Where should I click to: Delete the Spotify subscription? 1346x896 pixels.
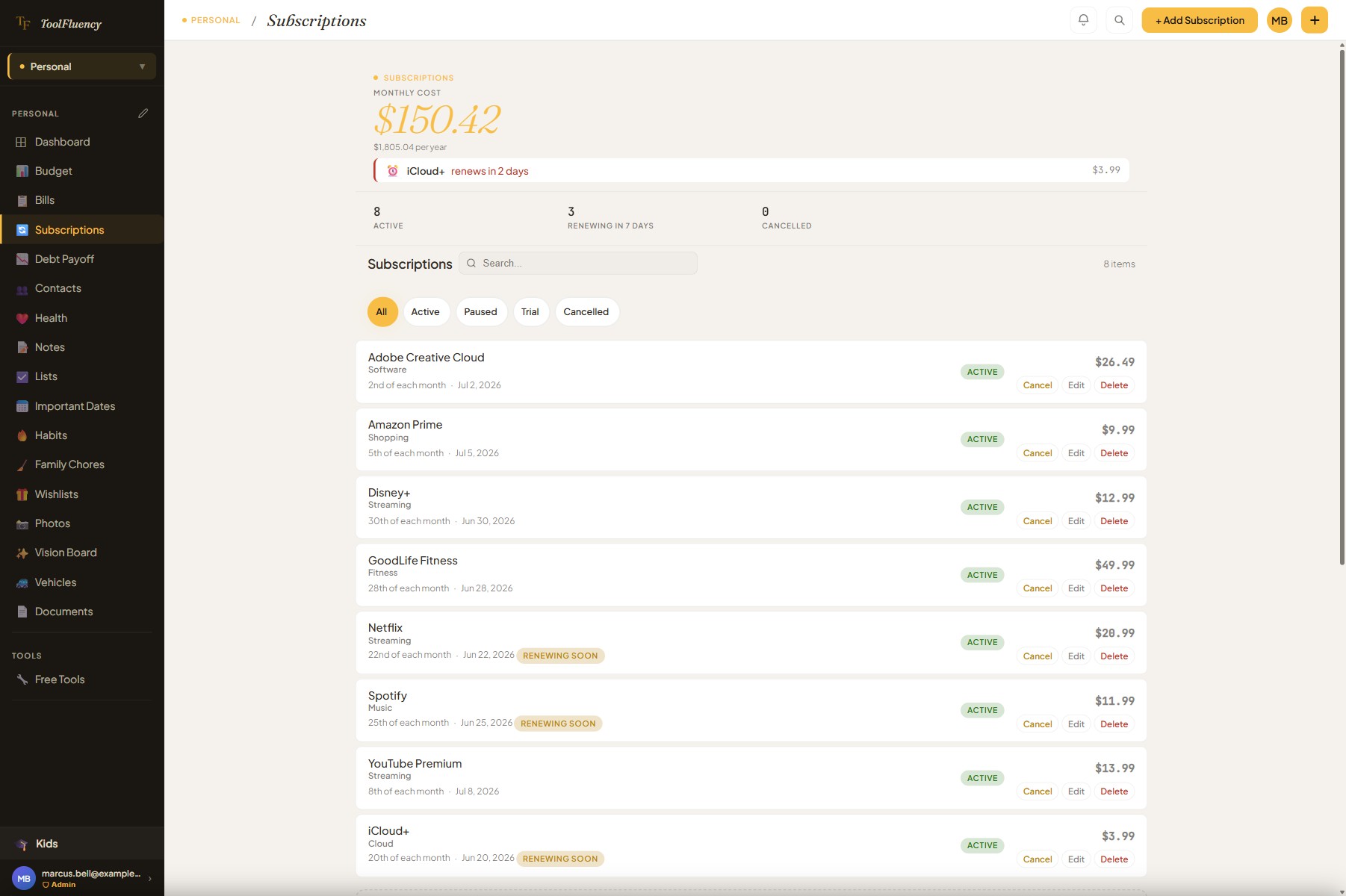point(1114,724)
